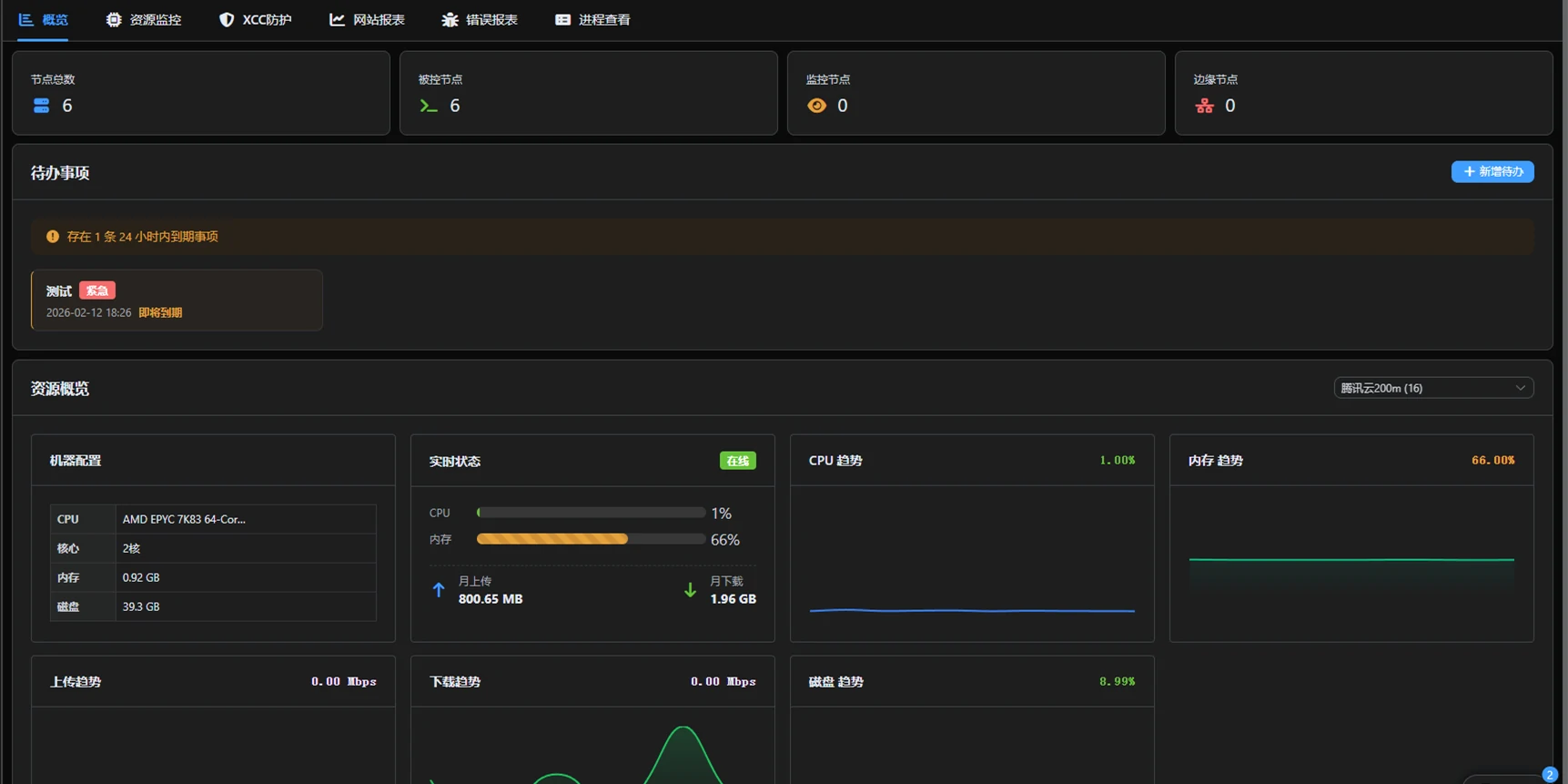This screenshot has height=784, width=1568.
Task: Click the network icon under 边缘节点
Action: point(1204,106)
